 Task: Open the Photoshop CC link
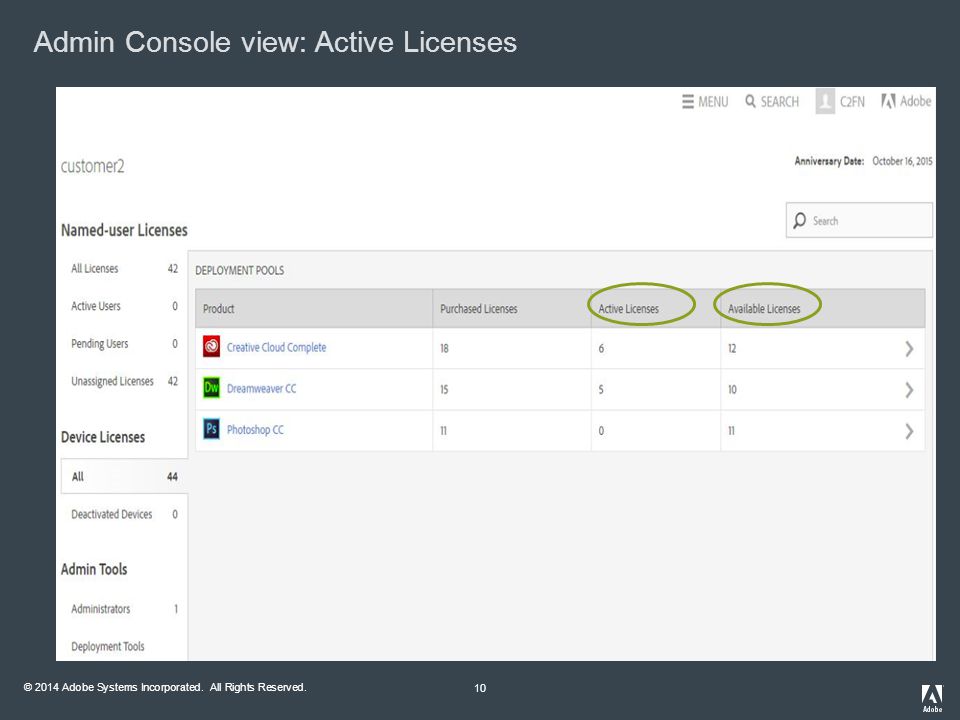pyautogui.click(x=255, y=430)
